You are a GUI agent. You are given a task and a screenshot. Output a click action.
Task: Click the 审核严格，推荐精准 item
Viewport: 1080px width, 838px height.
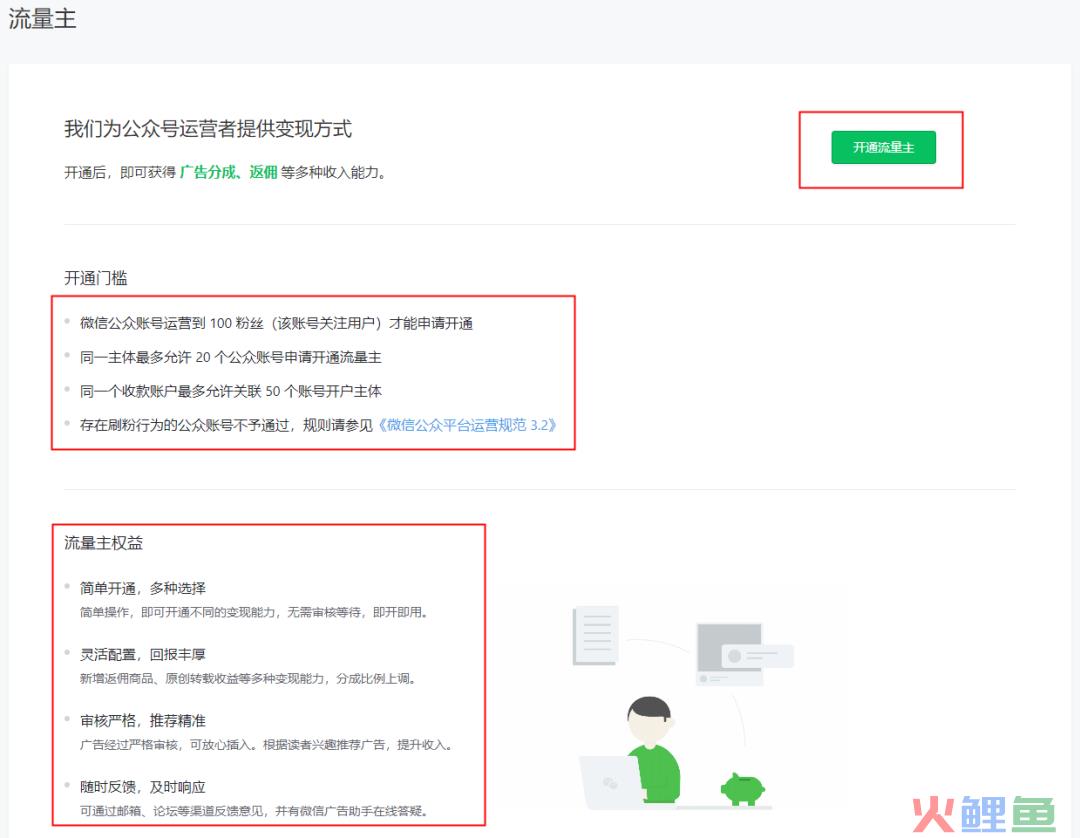143,720
